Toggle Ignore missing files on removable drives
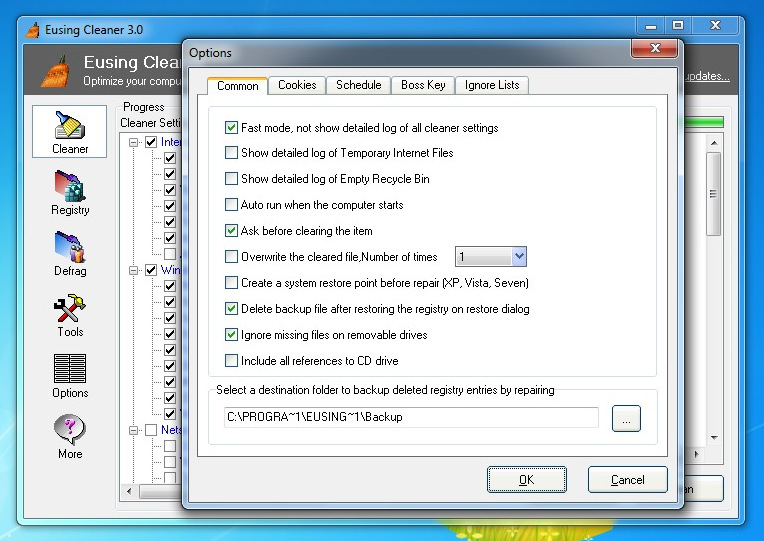The width and height of the screenshot is (764, 541). 231,334
